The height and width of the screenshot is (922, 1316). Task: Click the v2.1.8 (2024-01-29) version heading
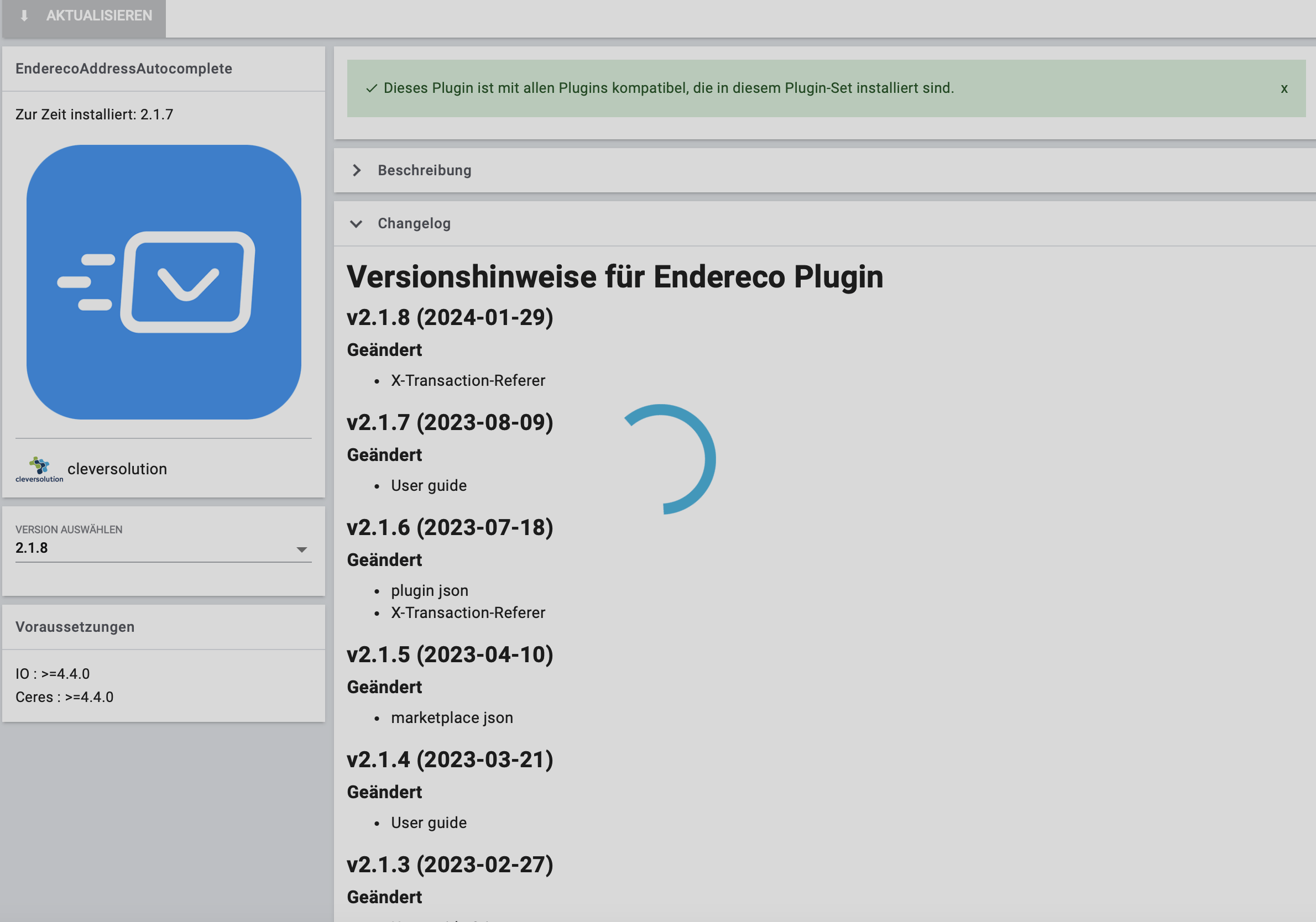[x=450, y=317]
